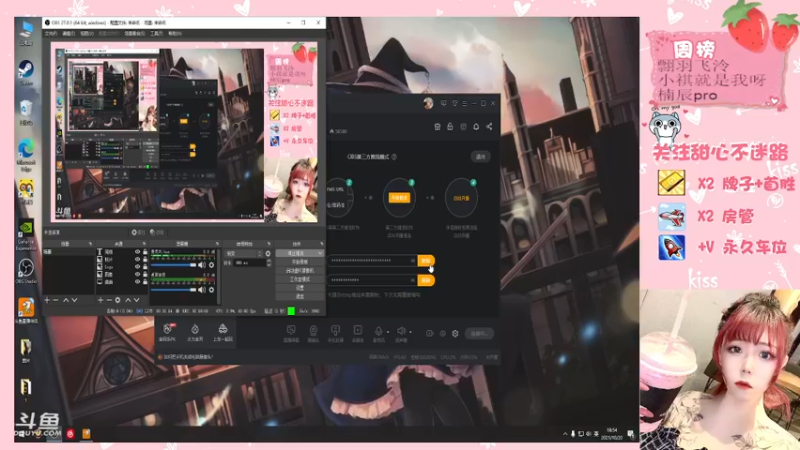Toggle visibility eye of second source row
Viewport: 800px width, 450px height.
[137, 259]
